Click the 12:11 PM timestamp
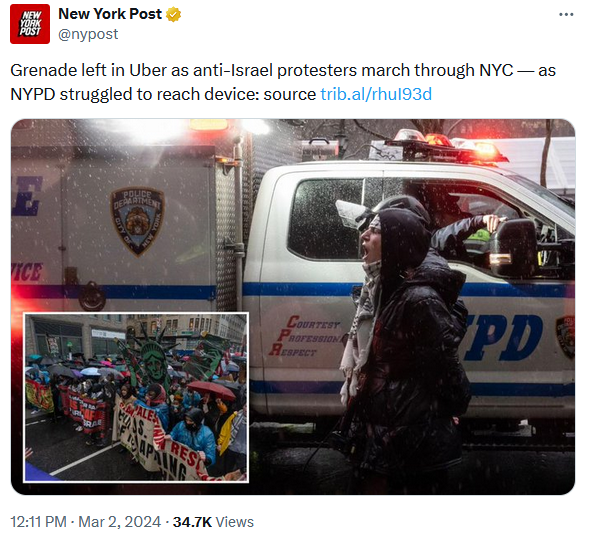Screen dimensions: 589x543 (38, 522)
